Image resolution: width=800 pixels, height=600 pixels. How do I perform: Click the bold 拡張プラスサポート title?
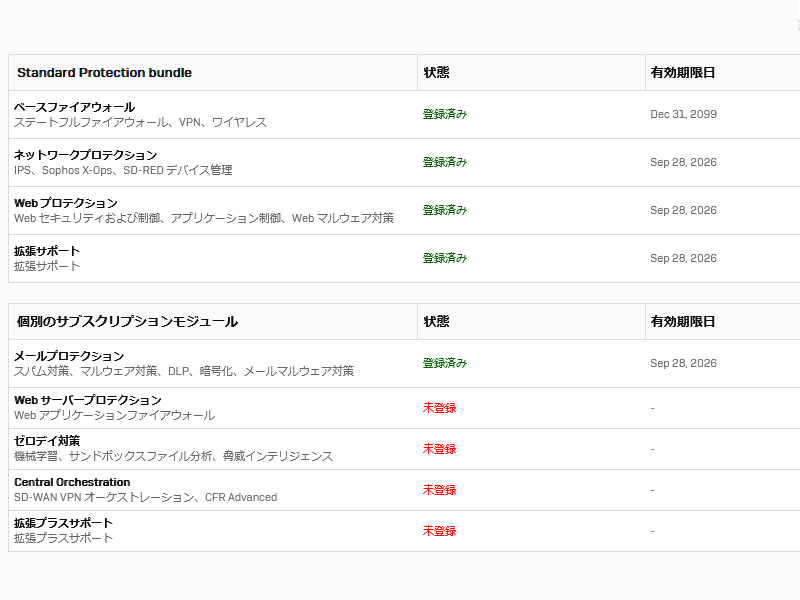(x=63, y=523)
